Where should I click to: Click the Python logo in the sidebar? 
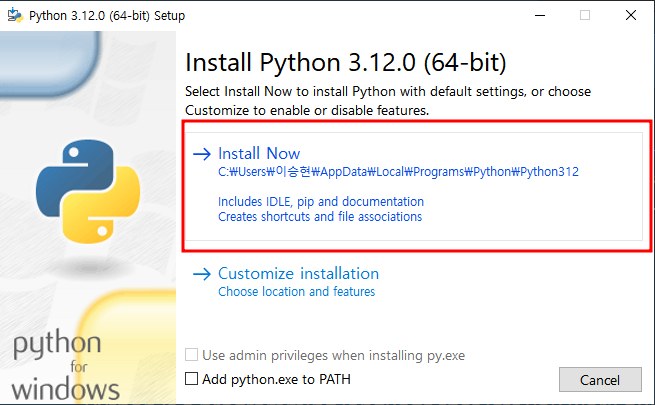[x=88, y=191]
